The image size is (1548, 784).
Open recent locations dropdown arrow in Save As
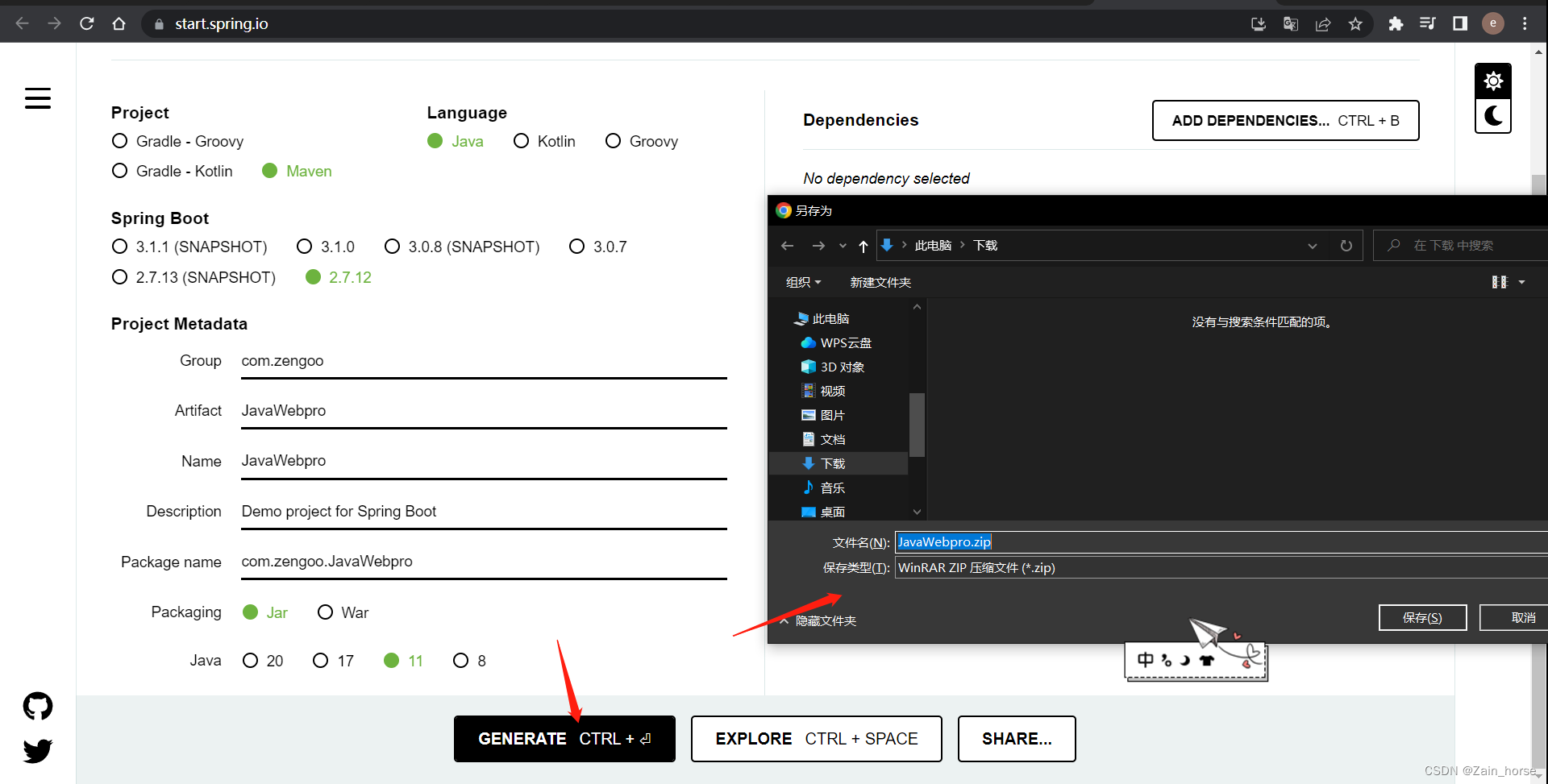point(843,246)
